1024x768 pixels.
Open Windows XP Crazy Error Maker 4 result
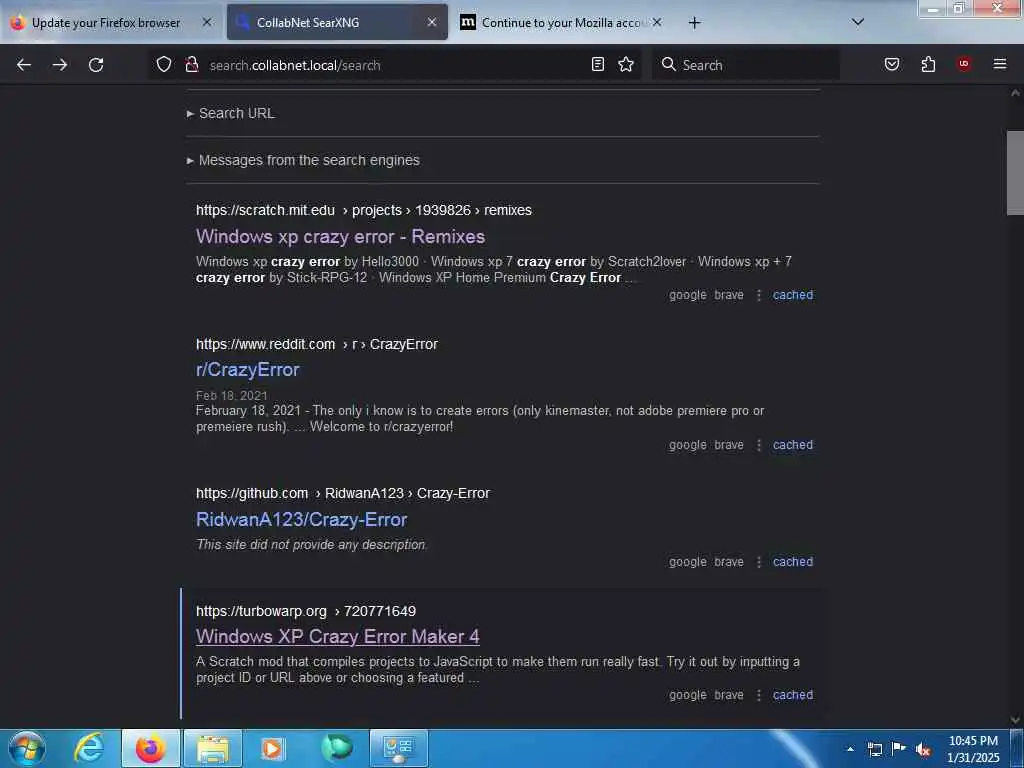click(x=338, y=637)
